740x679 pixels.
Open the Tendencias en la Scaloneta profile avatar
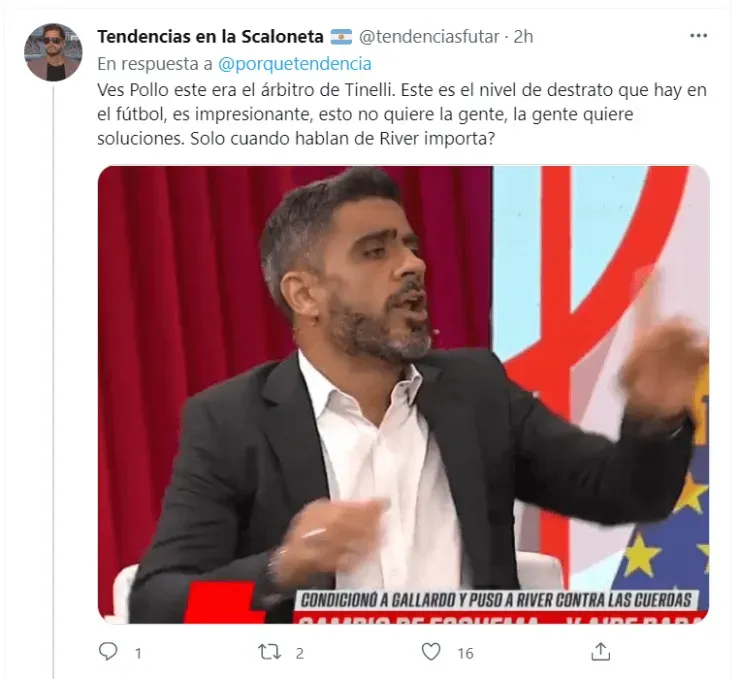point(53,52)
